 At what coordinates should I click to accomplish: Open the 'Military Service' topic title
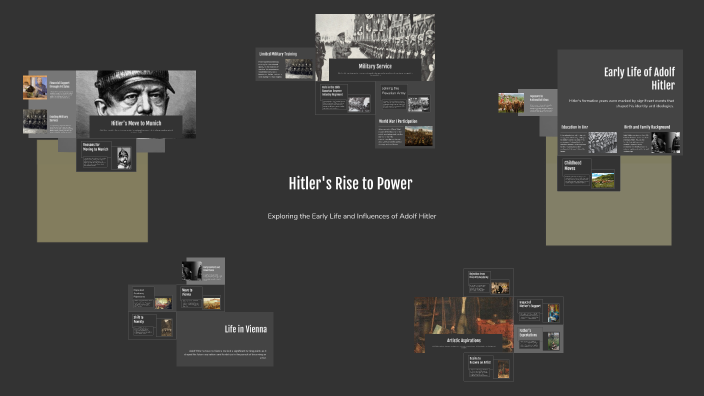pos(375,66)
